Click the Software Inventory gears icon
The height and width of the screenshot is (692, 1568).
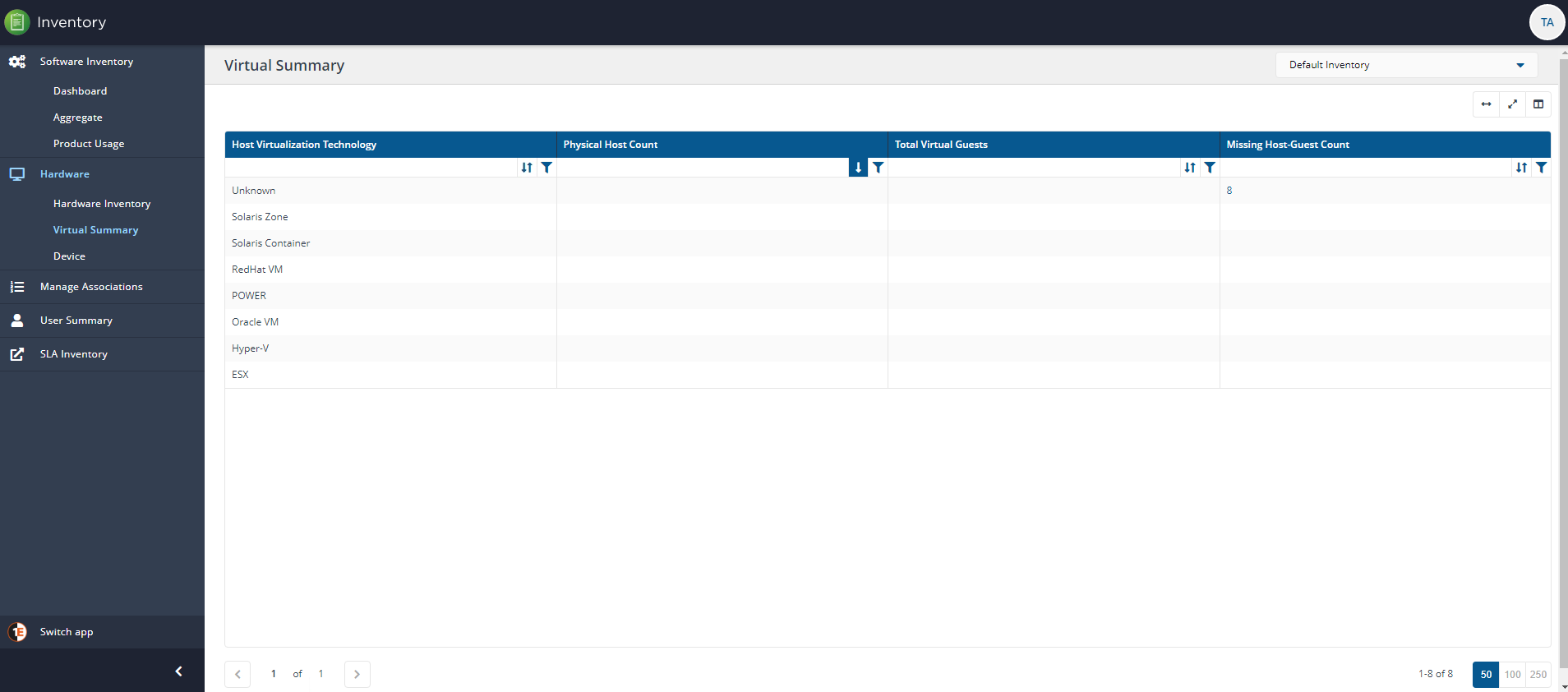point(17,62)
